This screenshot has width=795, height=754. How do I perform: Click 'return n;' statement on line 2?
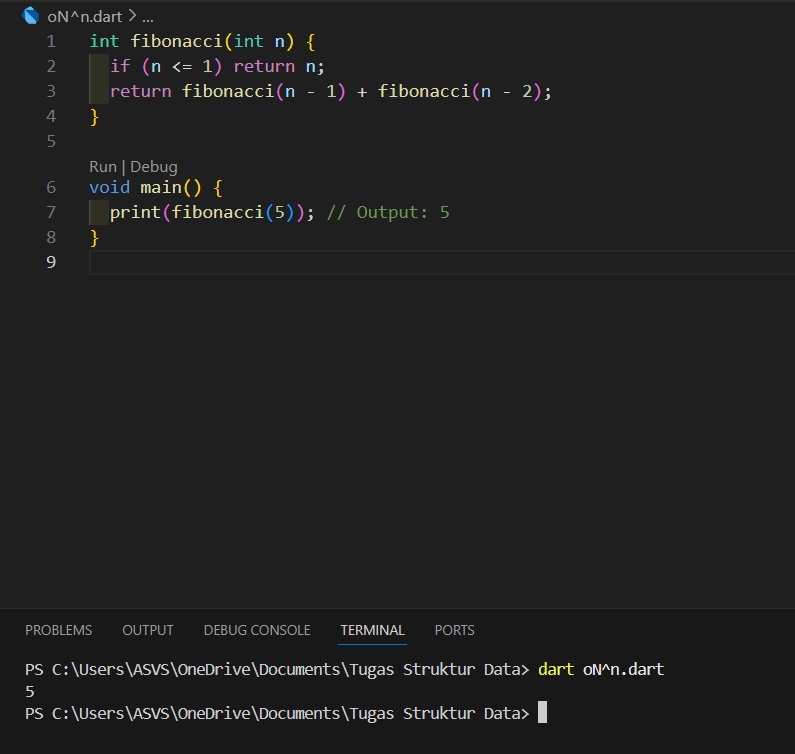point(279,66)
